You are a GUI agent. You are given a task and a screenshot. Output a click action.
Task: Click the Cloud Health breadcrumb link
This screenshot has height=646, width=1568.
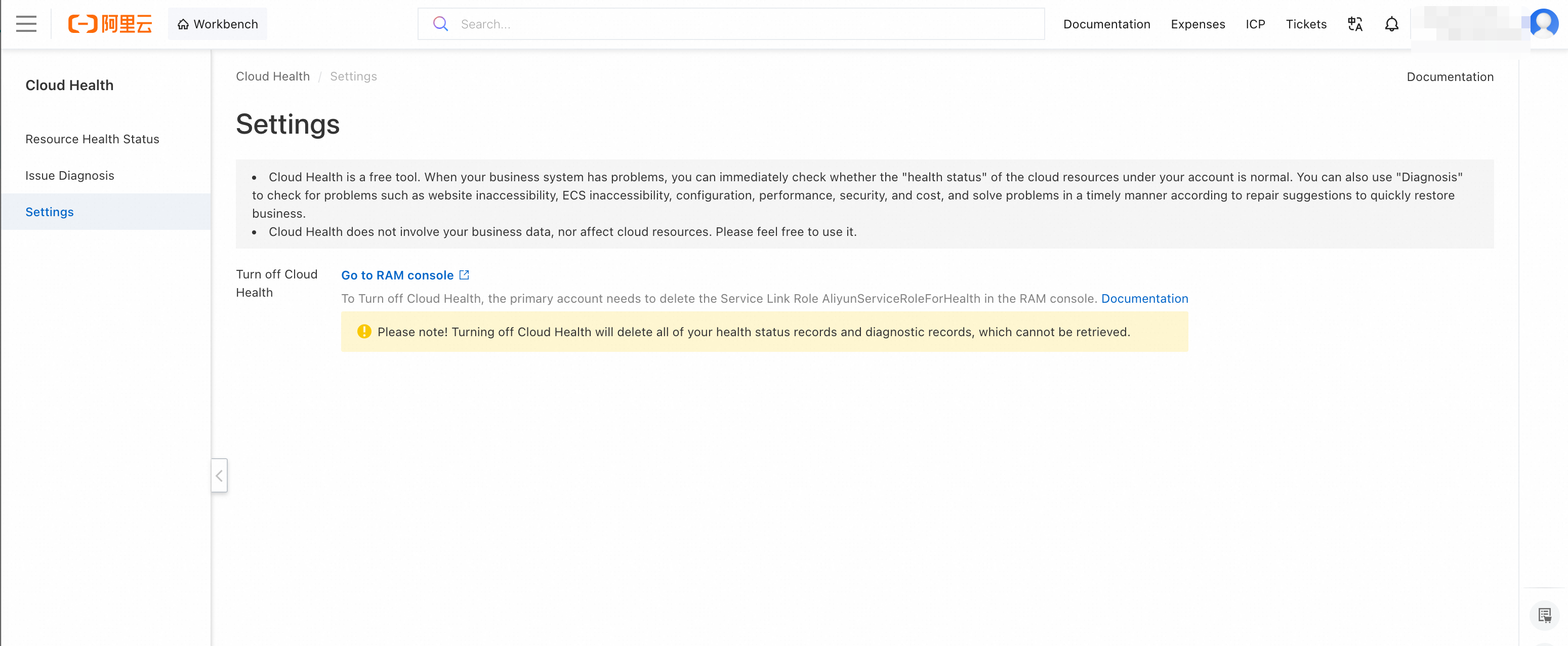273,76
